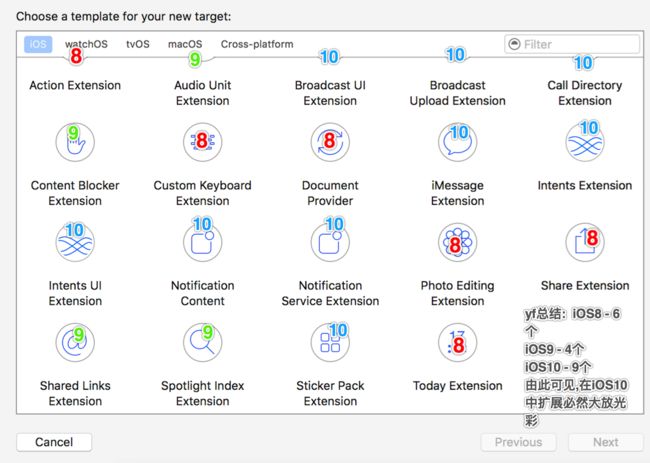Click the Sticker Pack Extension label
The image size is (650, 463).
tap(330, 393)
